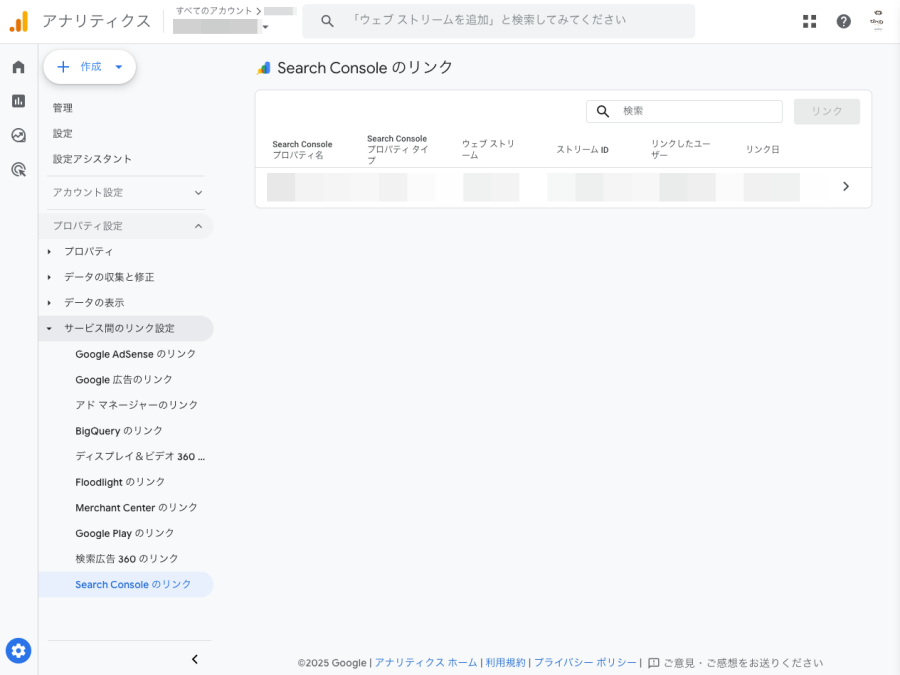This screenshot has height=675, width=900.
Task: Open プライバシー ポリシー footer link
Action: (x=585, y=663)
